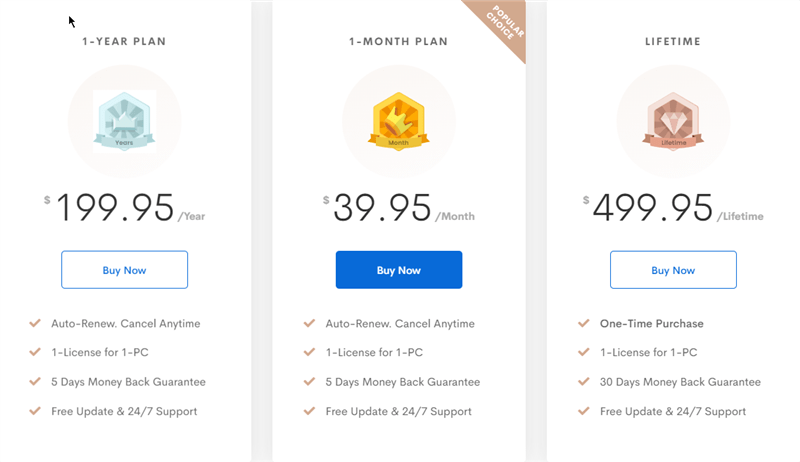This screenshot has height=462, width=800.
Task: Buy the 1-Year Plan now
Action: click(124, 270)
